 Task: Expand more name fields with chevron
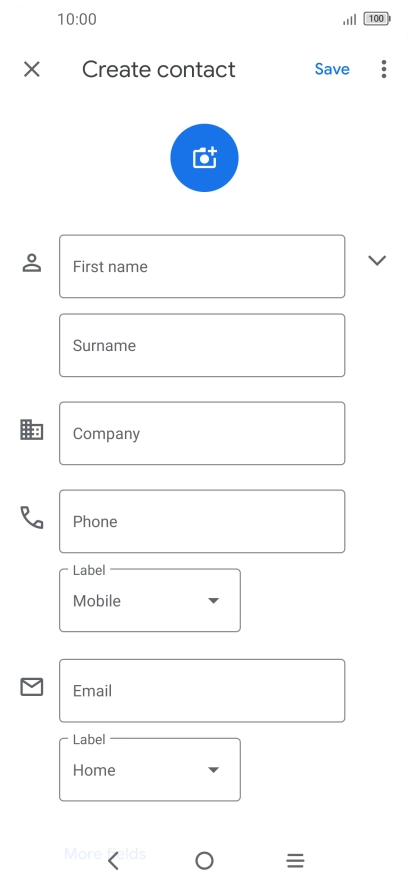[377, 260]
